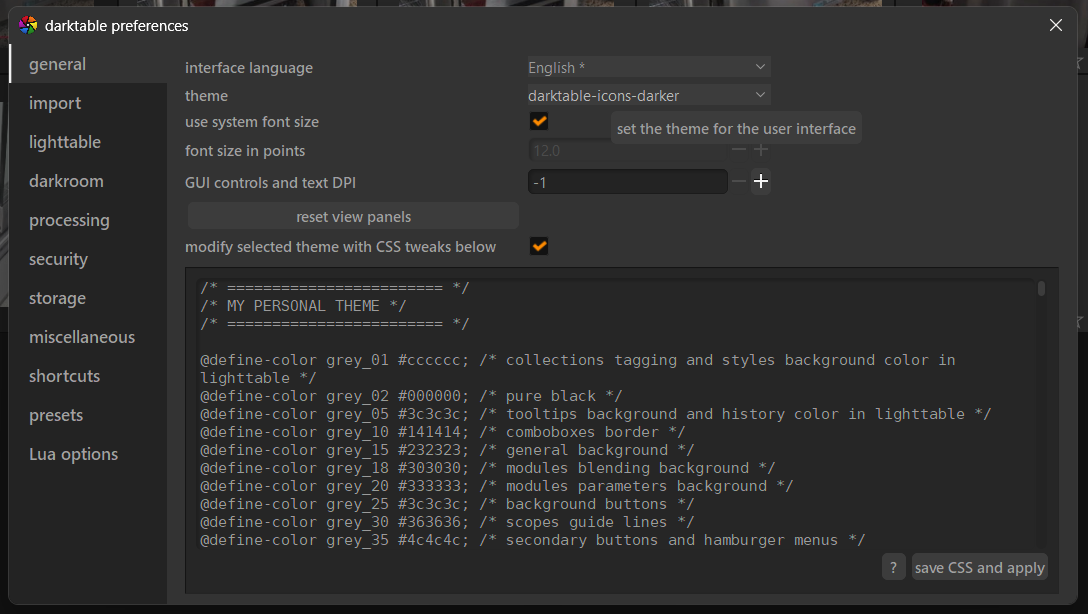Click the grey_30 scopes guide lines line

(447, 522)
